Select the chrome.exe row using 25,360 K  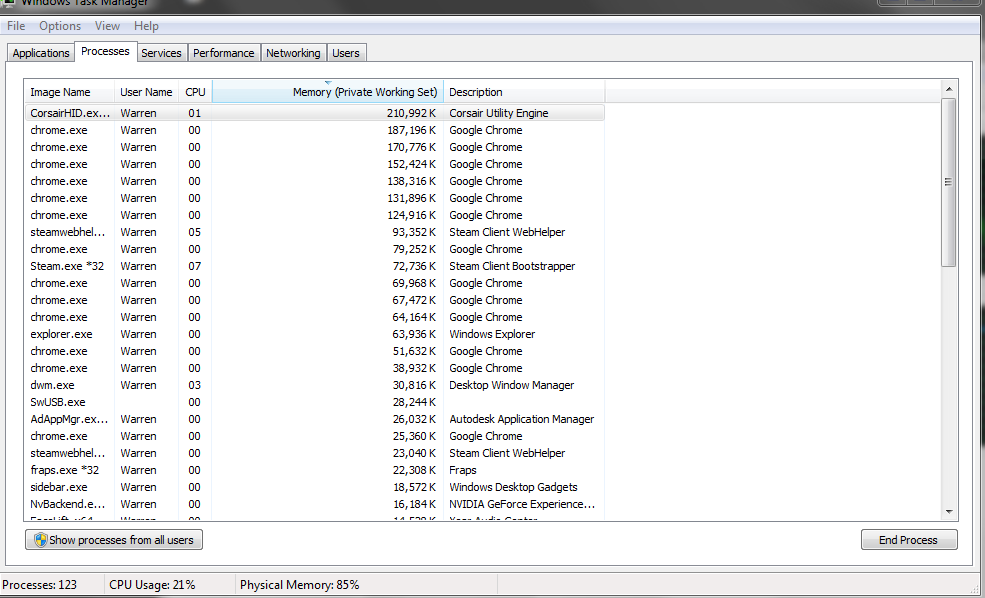[x=315, y=435]
